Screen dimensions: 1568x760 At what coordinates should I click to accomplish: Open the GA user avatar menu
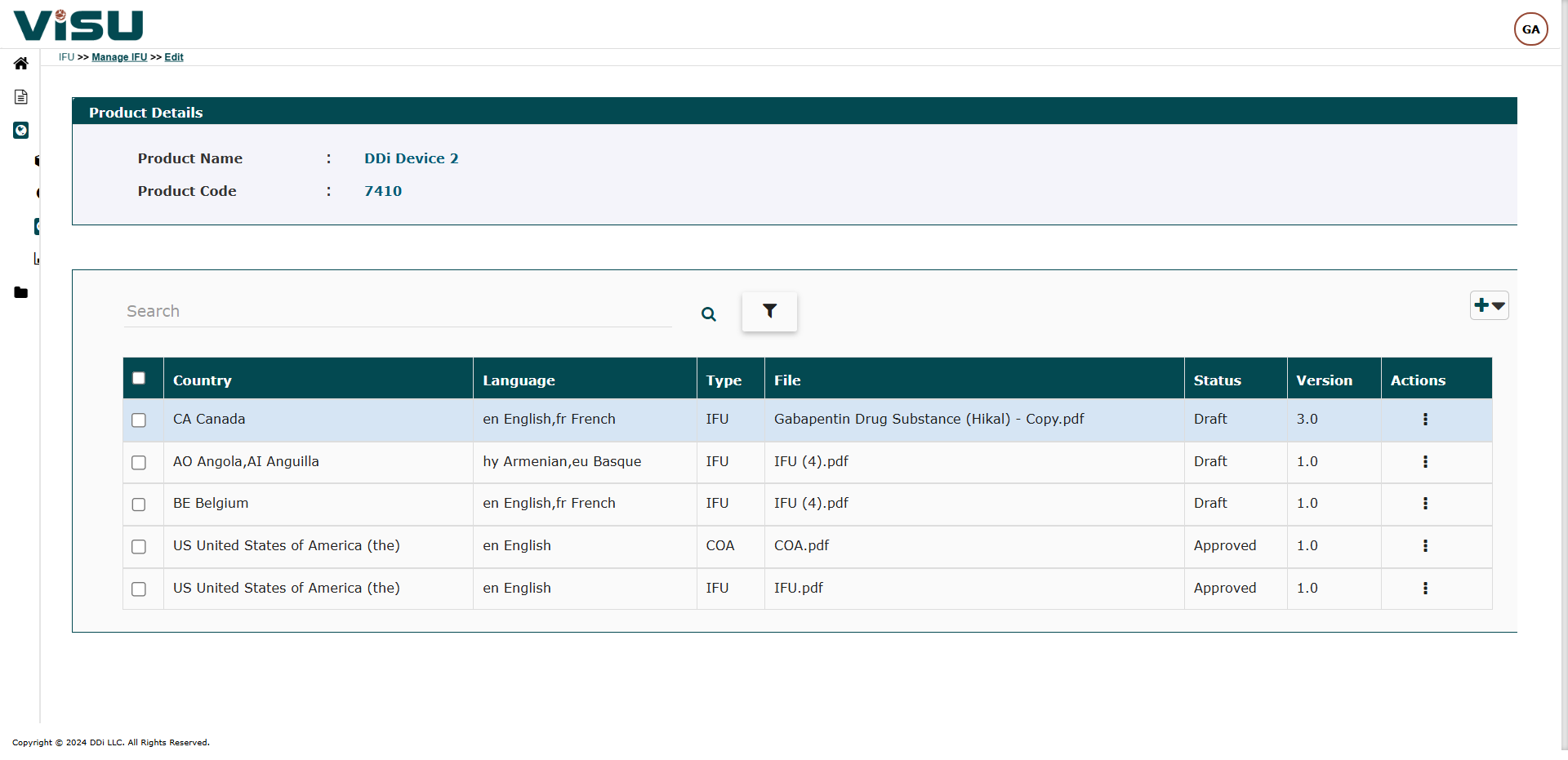click(x=1530, y=29)
